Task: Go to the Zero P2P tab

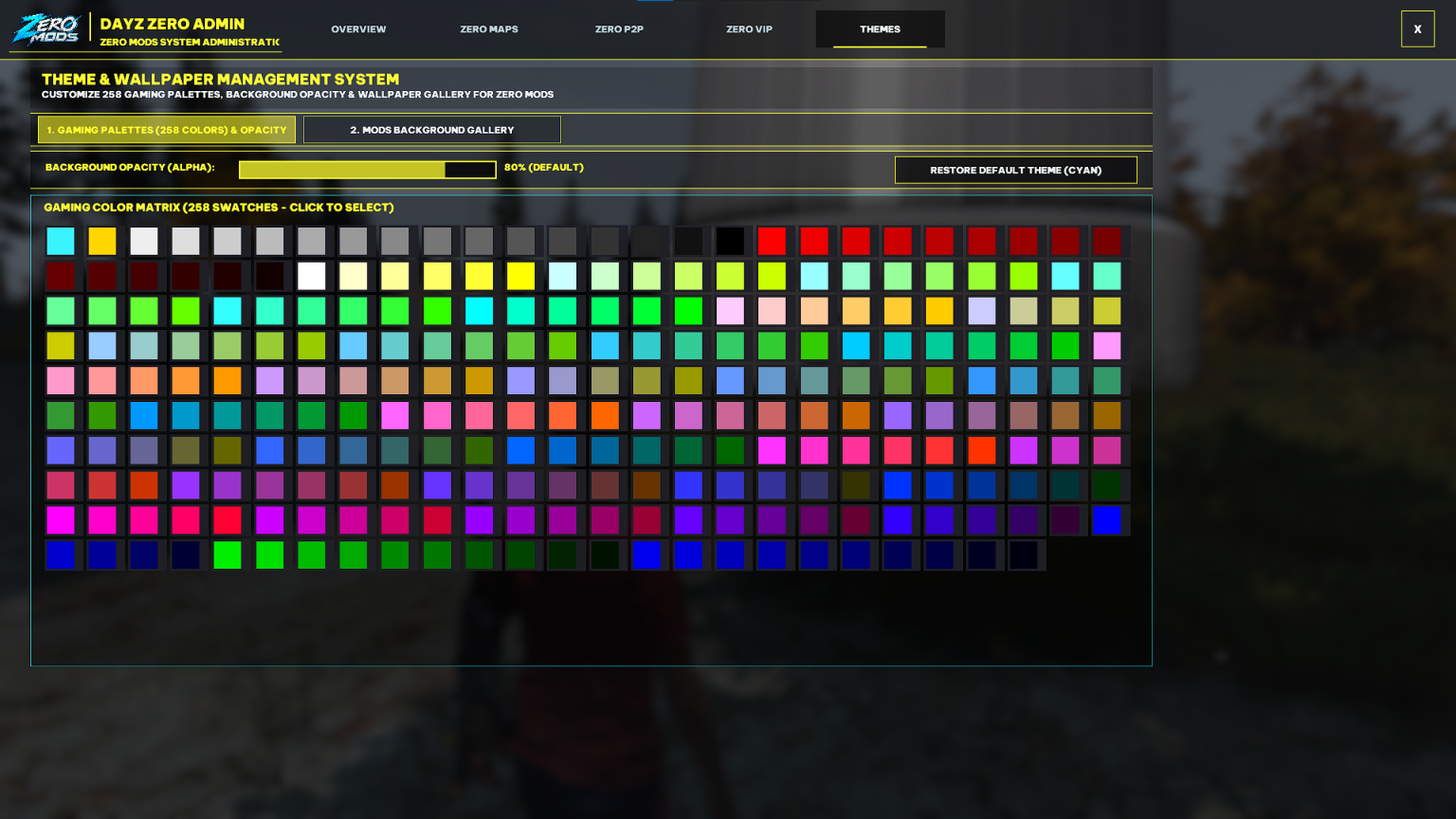Action: coord(619,29)
